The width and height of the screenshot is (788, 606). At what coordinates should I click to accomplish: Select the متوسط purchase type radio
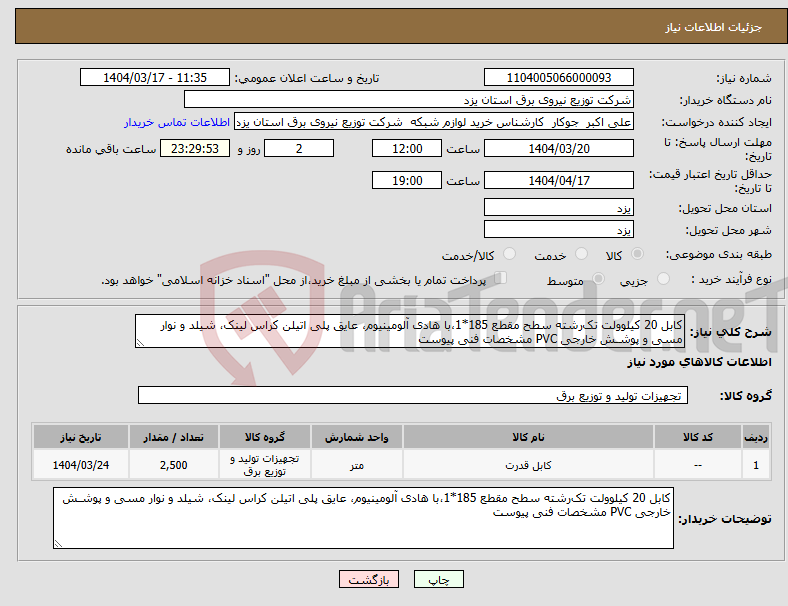(x=599, y=279)
